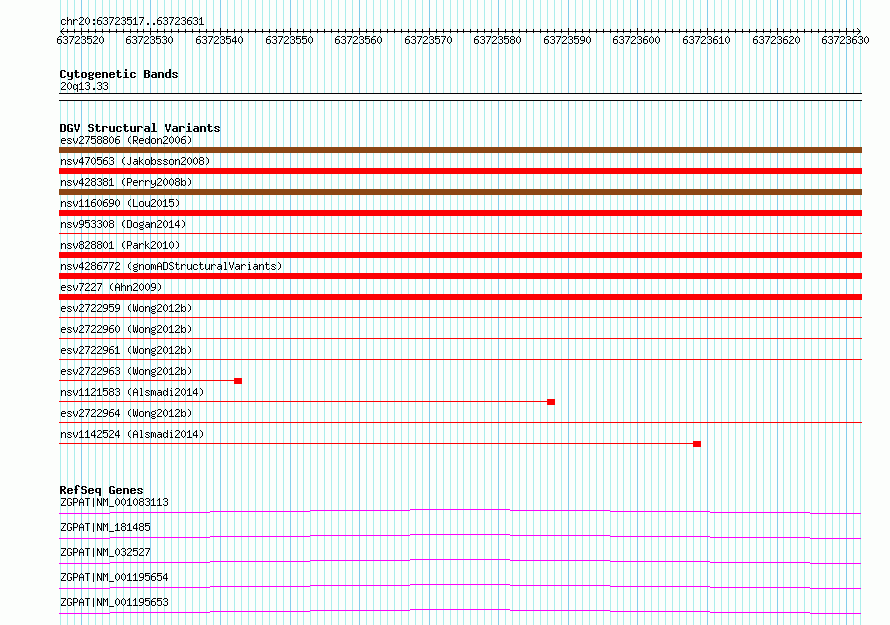Open variant esv2722960 (Wong2012b)
This screenshot has width=890, height=625.
tap(126, 329)
